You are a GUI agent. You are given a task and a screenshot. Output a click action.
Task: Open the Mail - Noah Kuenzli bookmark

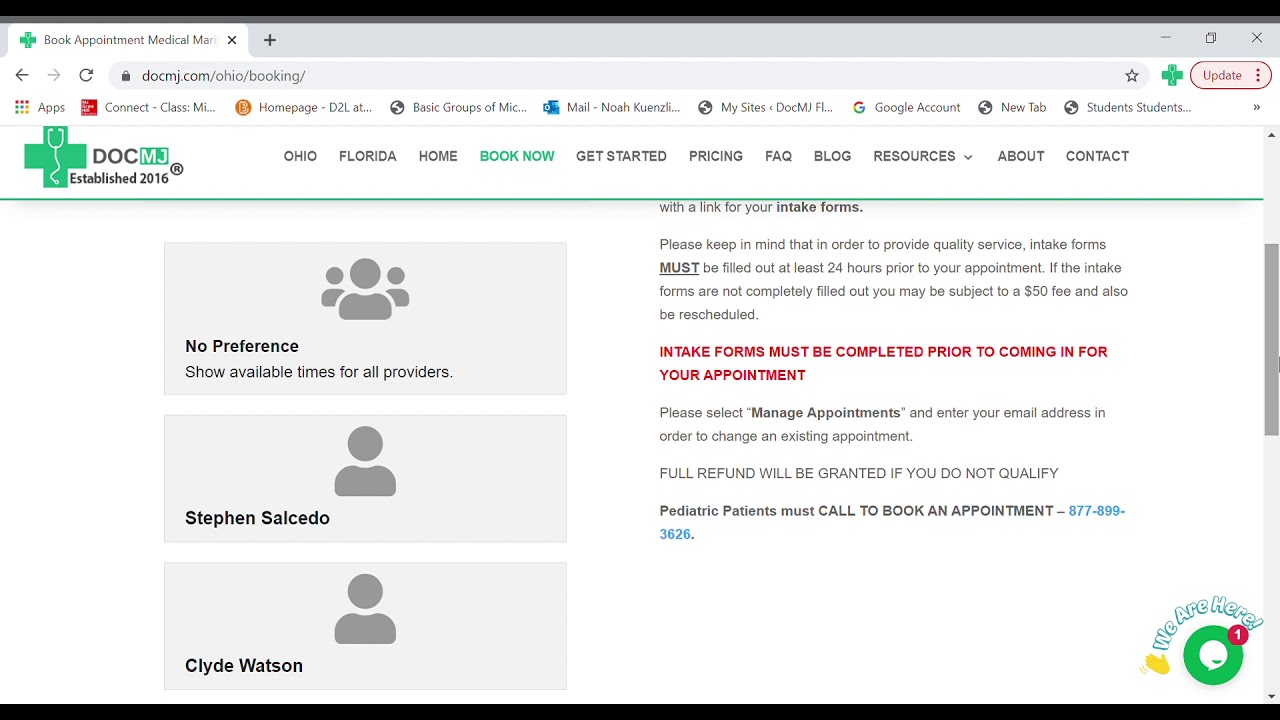[x=612, y=107]
